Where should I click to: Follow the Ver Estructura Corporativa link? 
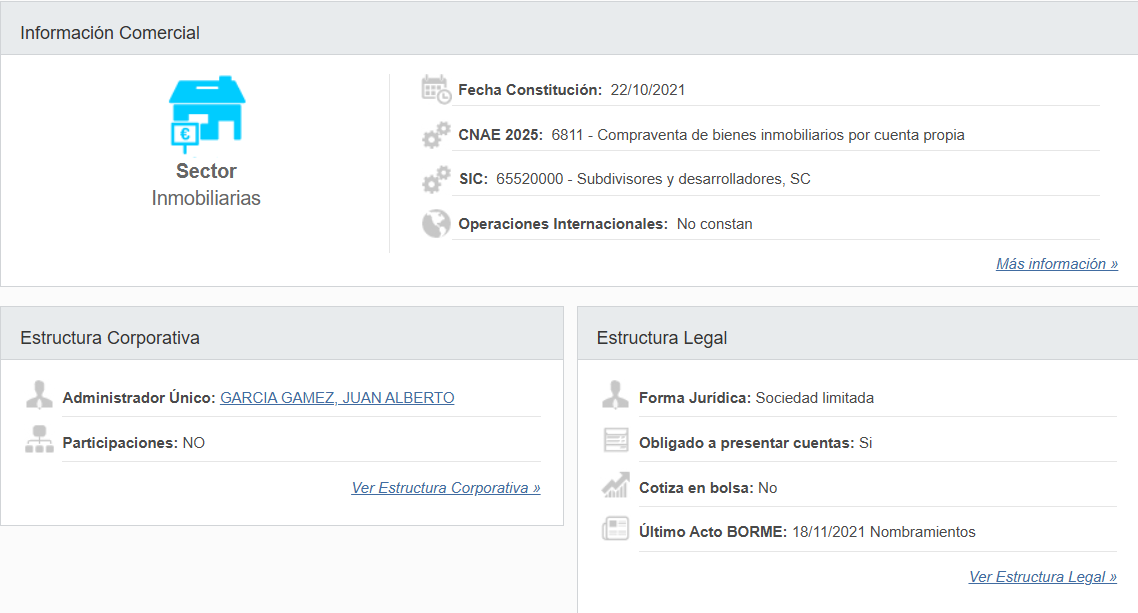coord(446,487)
